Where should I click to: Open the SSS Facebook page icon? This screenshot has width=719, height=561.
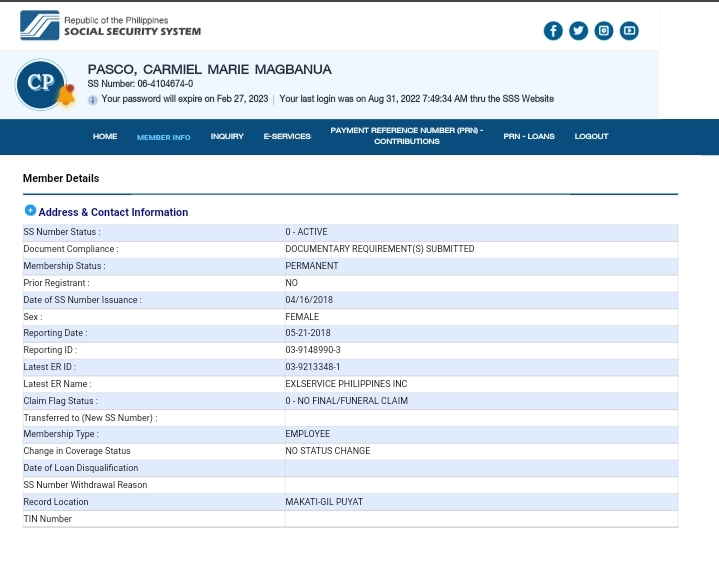(x=553, y=31)
